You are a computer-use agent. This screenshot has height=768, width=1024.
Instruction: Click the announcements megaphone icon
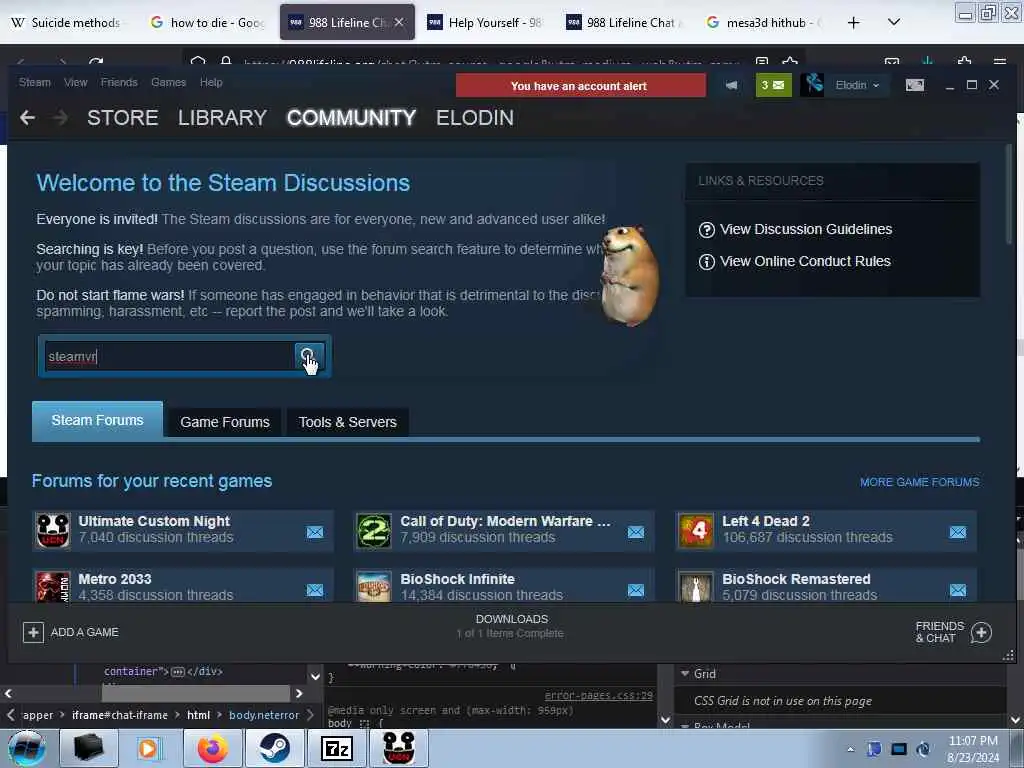click(x=731, y=85)
